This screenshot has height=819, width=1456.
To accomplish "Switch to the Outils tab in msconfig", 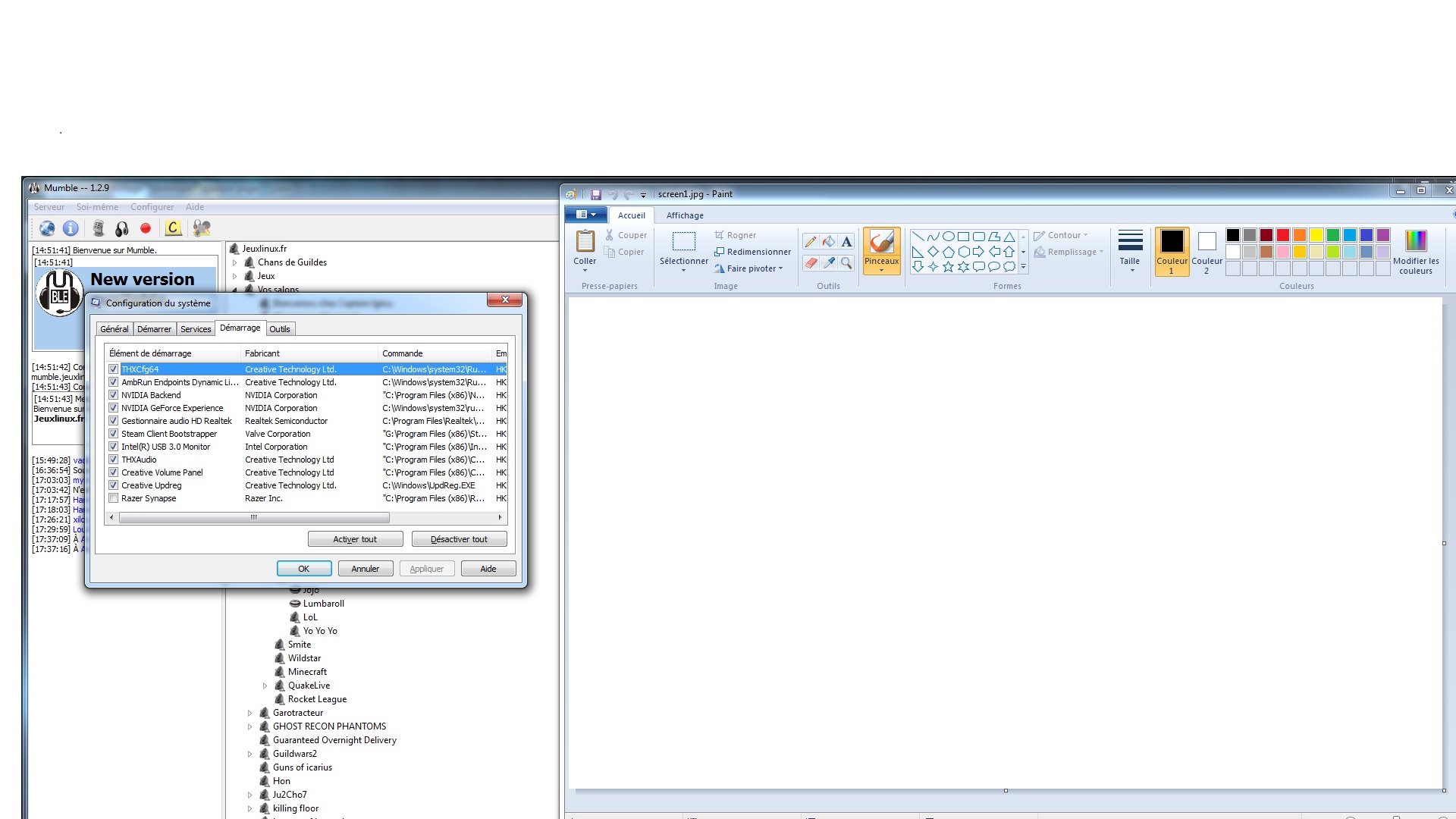I will [280, 329].
